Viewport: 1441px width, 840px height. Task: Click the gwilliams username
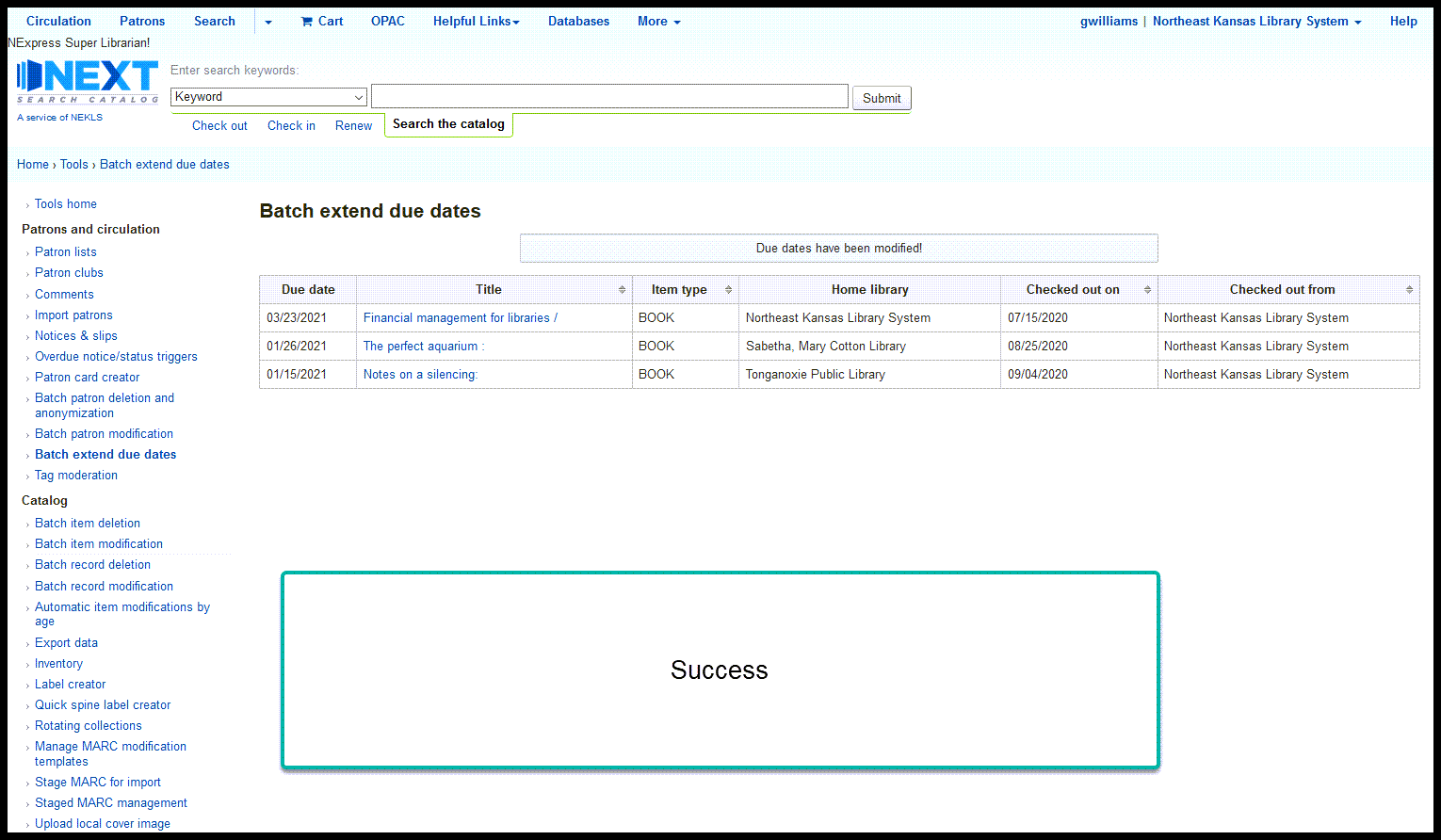click(1109, 21)
